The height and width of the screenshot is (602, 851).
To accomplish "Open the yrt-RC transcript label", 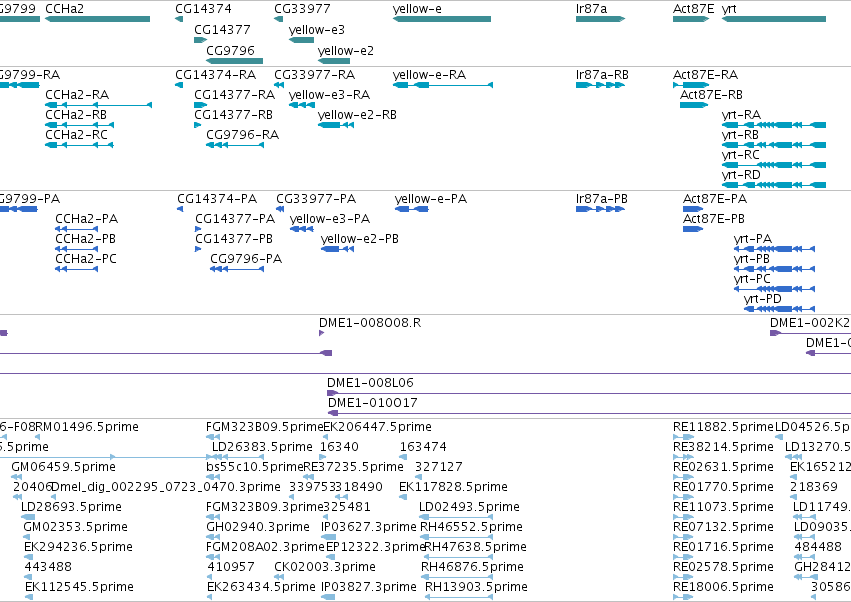I will (740, 155).
